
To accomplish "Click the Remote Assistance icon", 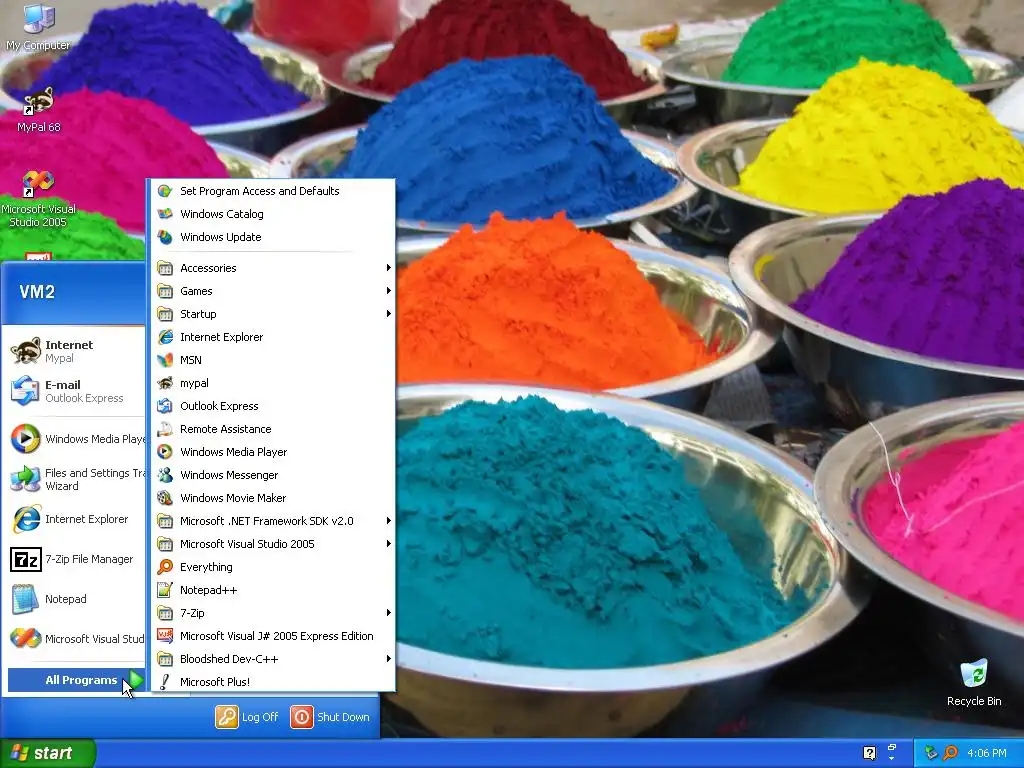I will point(165,429).
